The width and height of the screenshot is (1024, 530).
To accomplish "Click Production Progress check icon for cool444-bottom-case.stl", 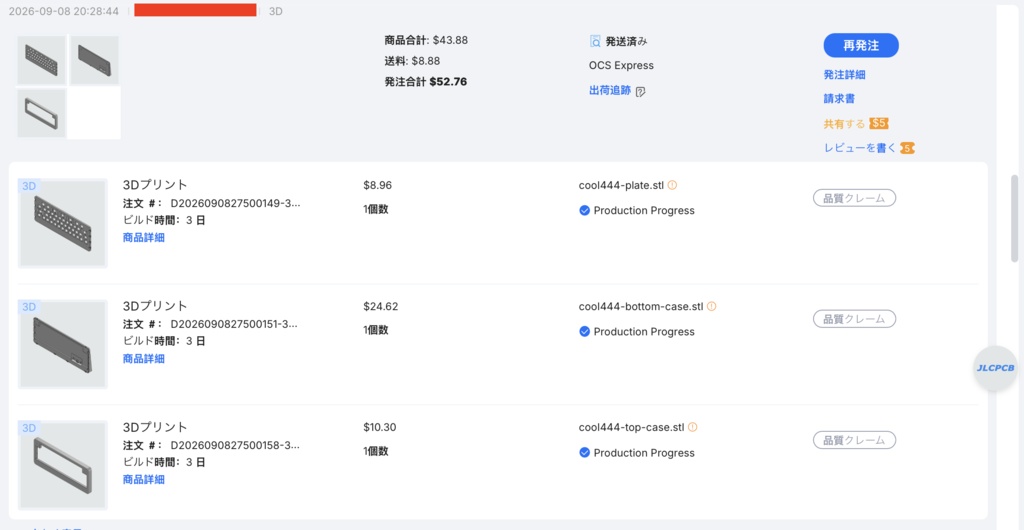I will pos(584,332).
